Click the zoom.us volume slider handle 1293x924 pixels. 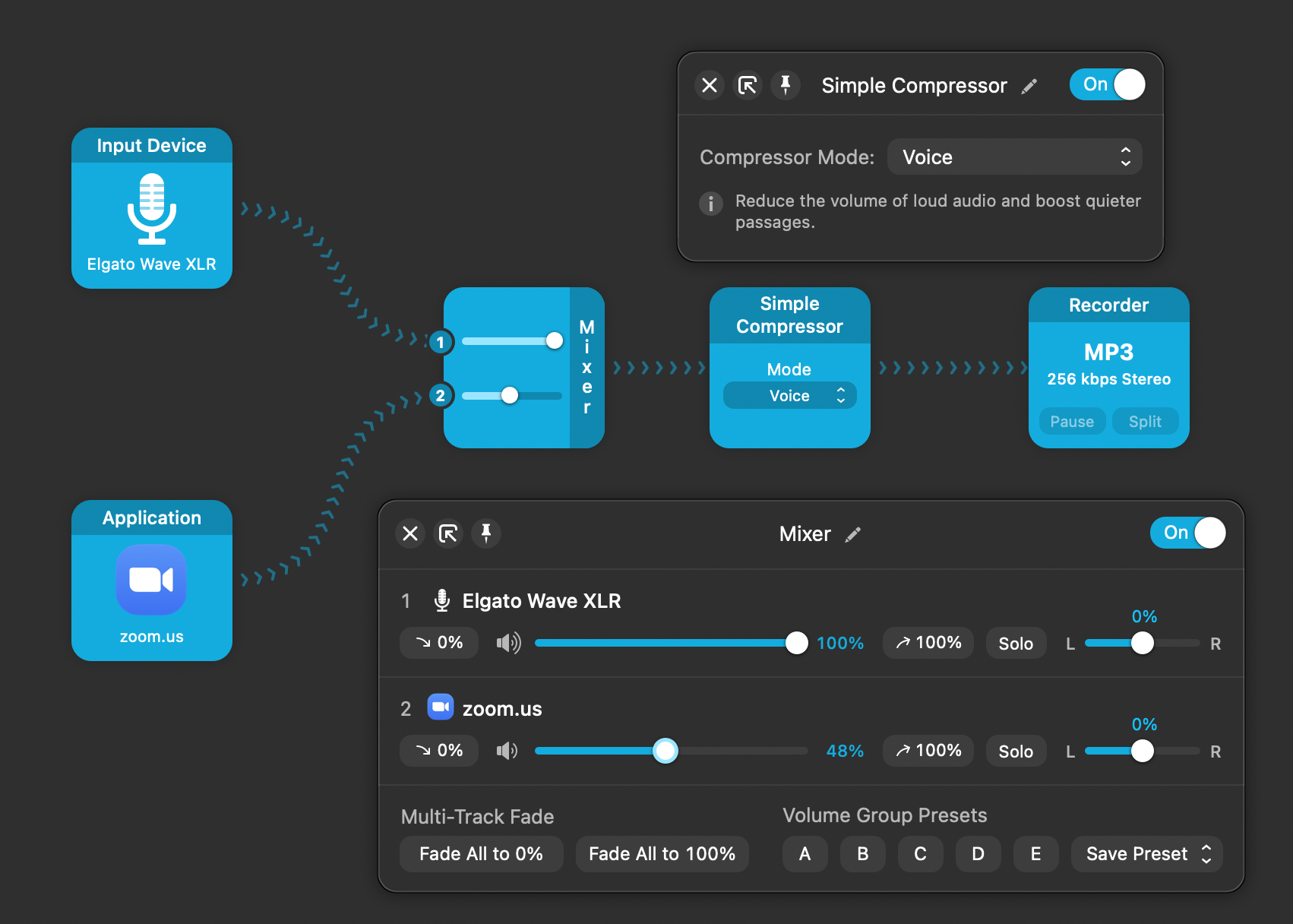pyautogui.click(x=665, y=751)
